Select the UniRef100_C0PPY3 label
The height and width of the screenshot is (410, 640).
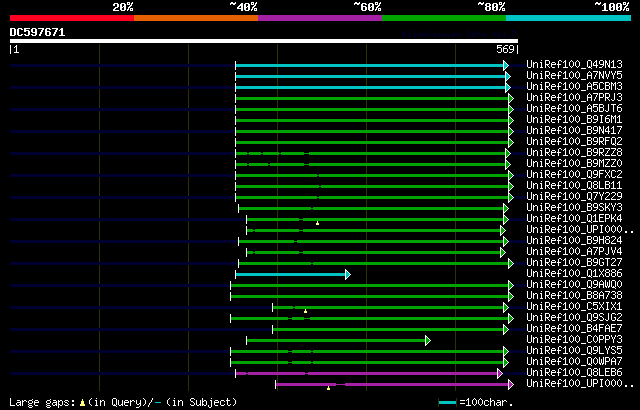pyautogui.click(x=574, y=340)
